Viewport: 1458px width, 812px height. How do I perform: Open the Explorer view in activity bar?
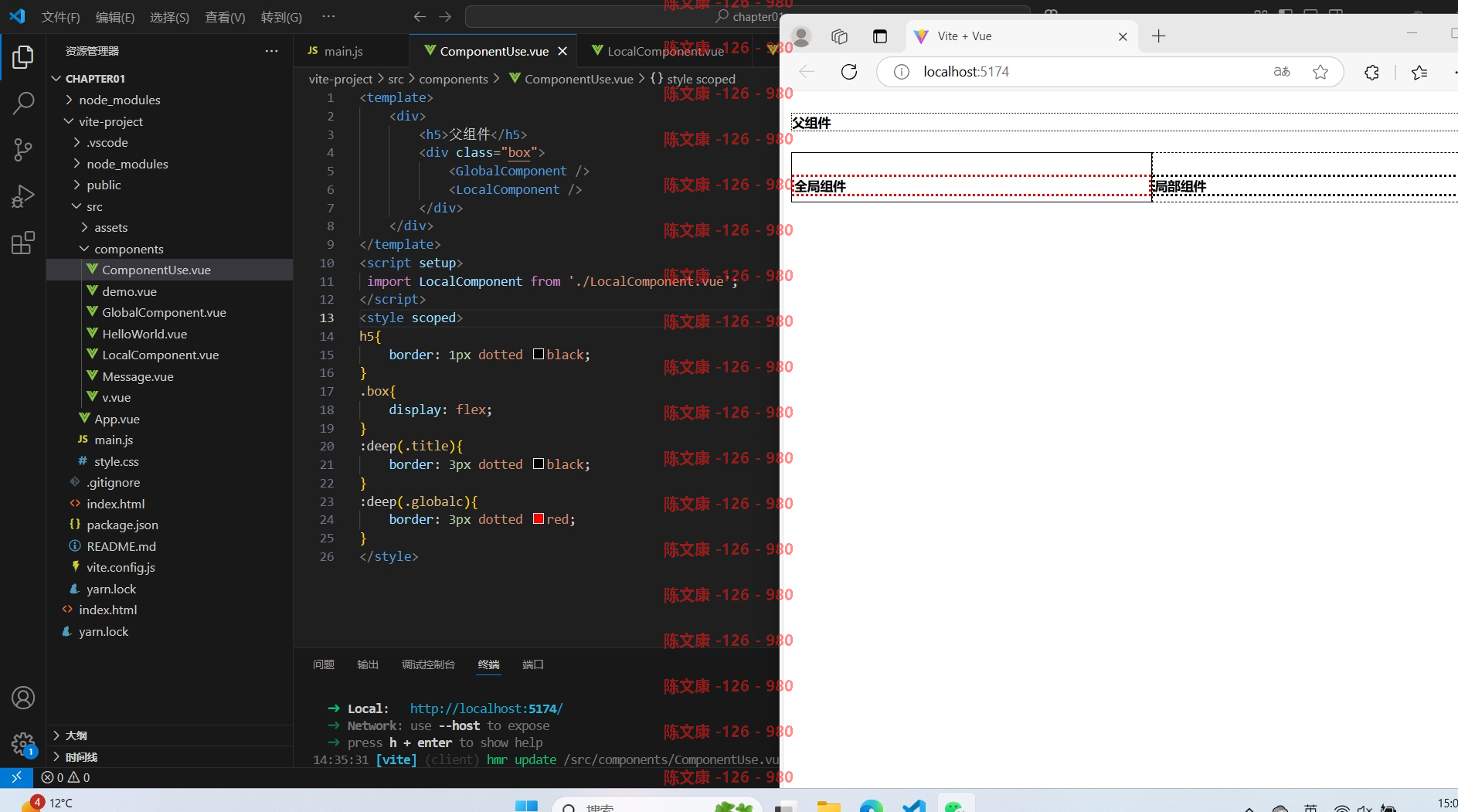tap(23, 57)
